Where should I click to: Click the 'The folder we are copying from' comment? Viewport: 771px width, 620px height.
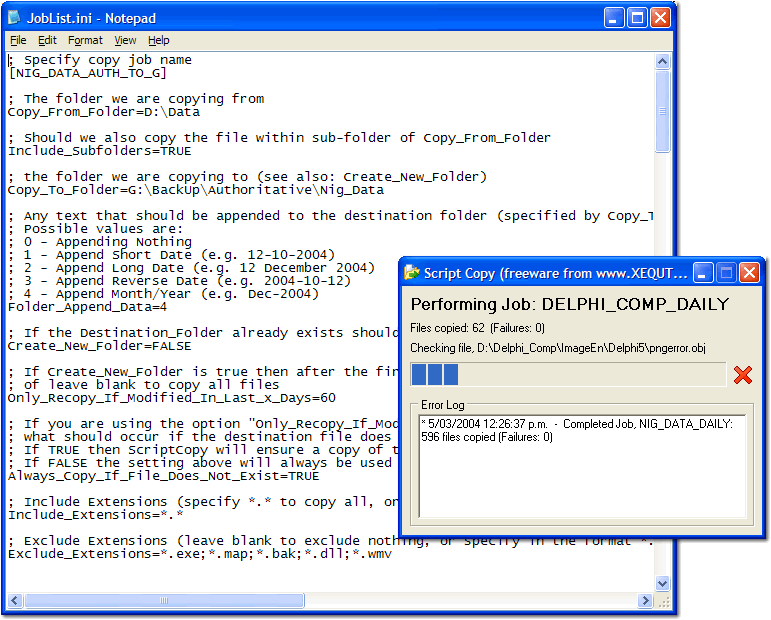136,99
